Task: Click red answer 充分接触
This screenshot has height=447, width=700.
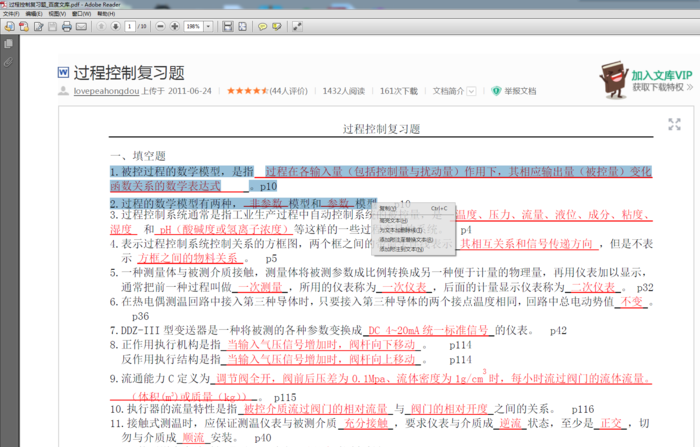Action: tap(366, 423)
